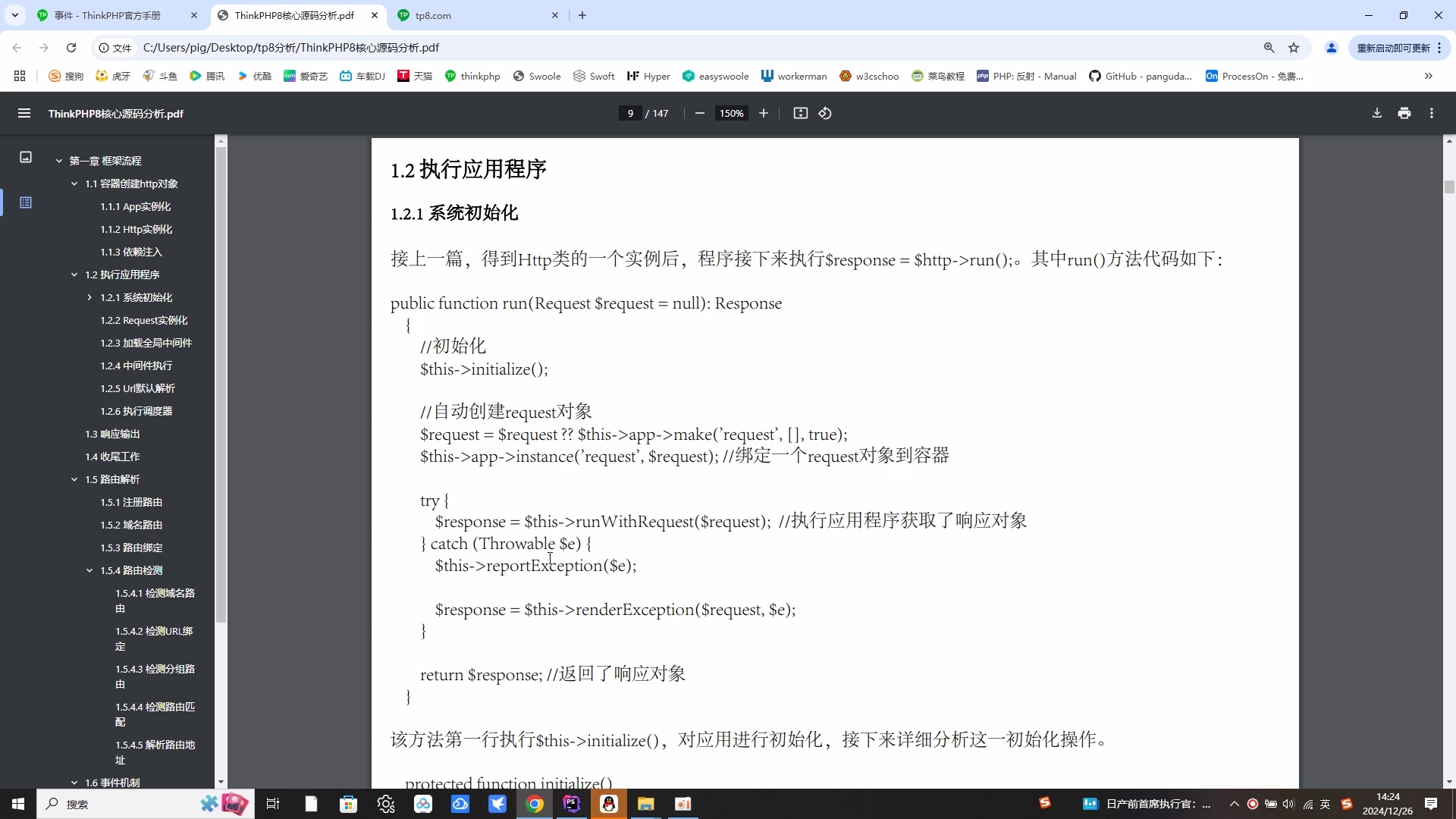Collapse the 第一章 框架流程 chapter

[59, 161]
